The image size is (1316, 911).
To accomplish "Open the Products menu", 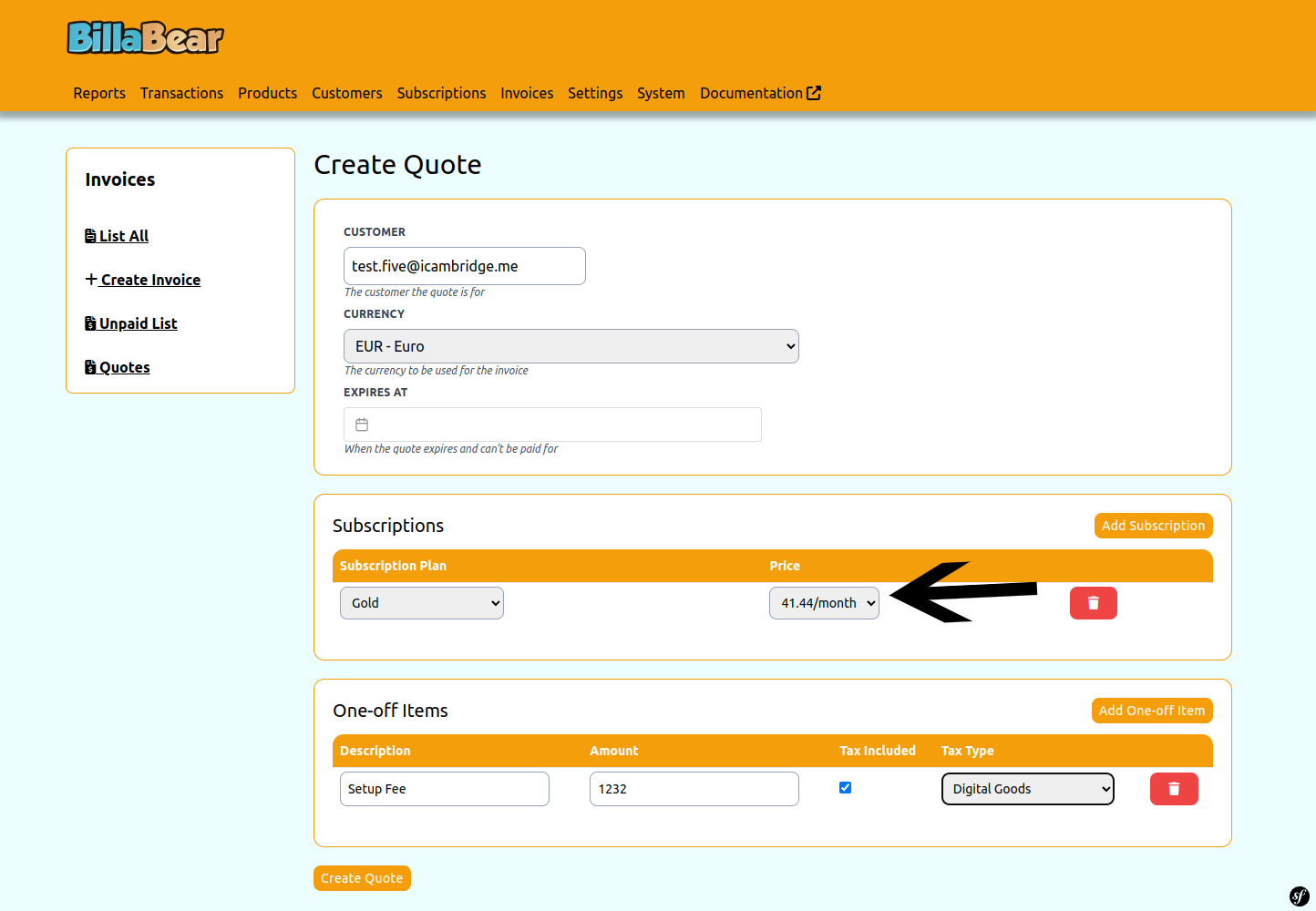I will point(267,93).
